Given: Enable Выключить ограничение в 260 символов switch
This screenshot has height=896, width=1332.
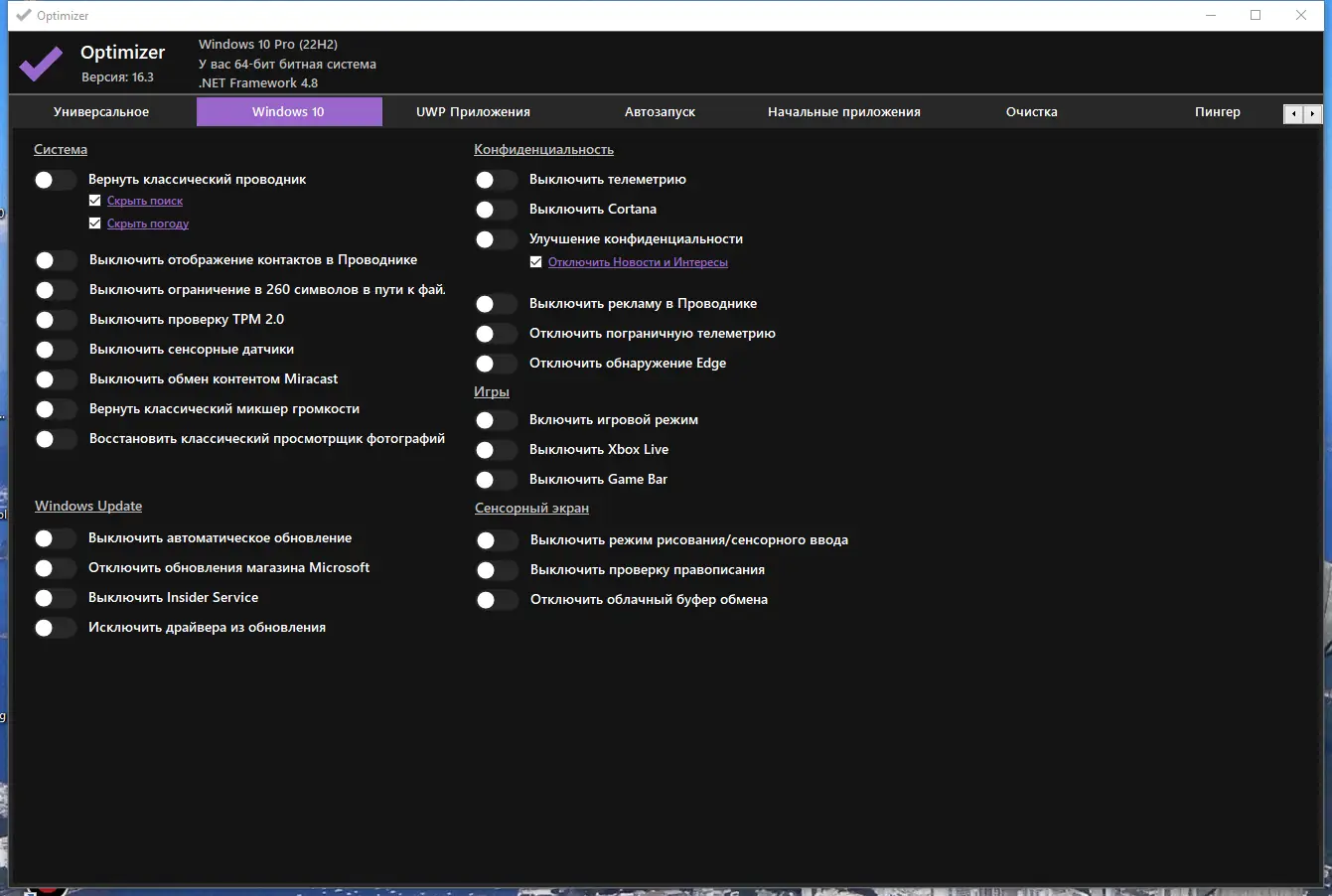Looking at the screenshot, I should click(56, 290).
